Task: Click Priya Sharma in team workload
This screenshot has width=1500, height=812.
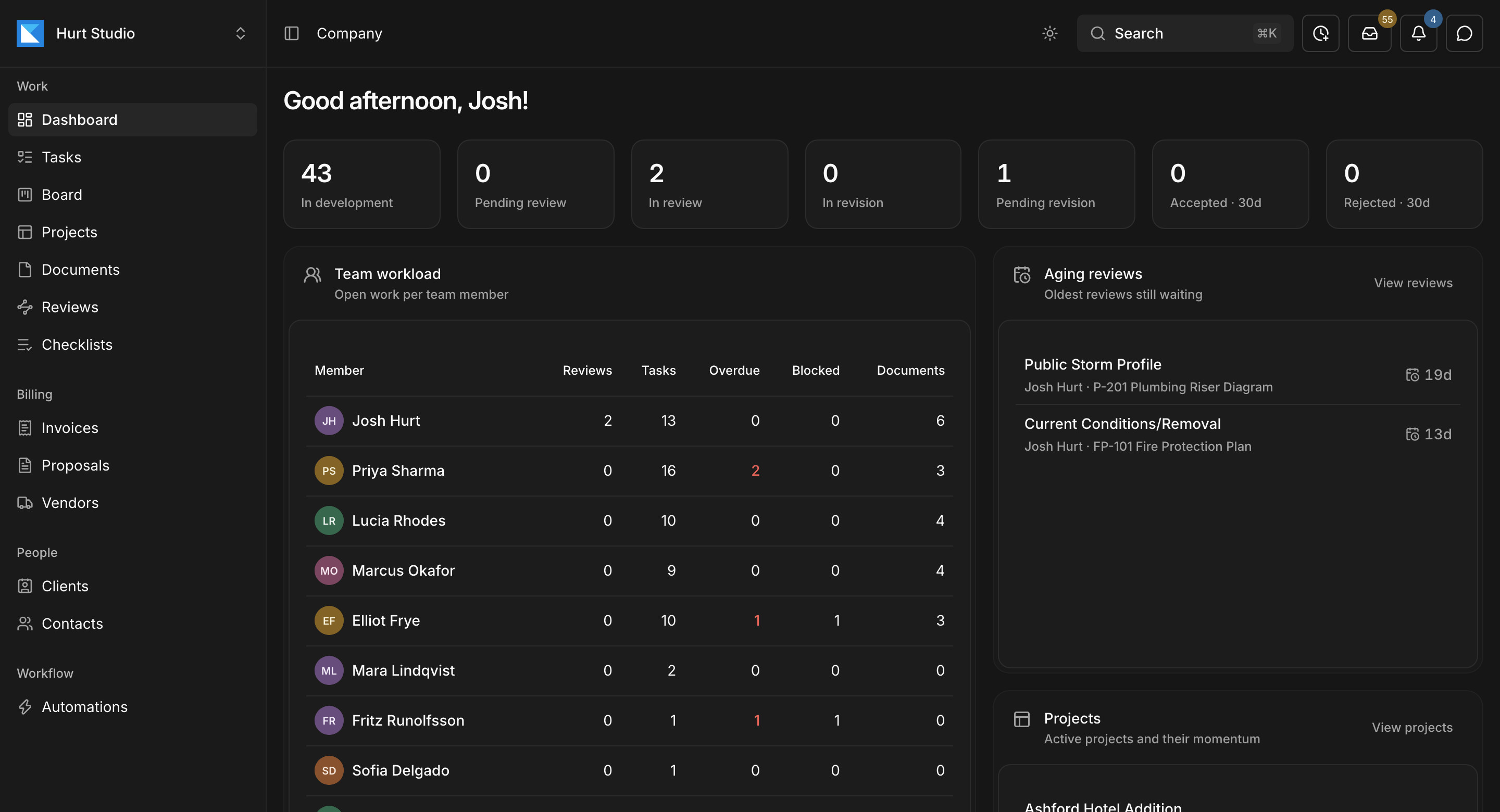Action: coord(398,471)
